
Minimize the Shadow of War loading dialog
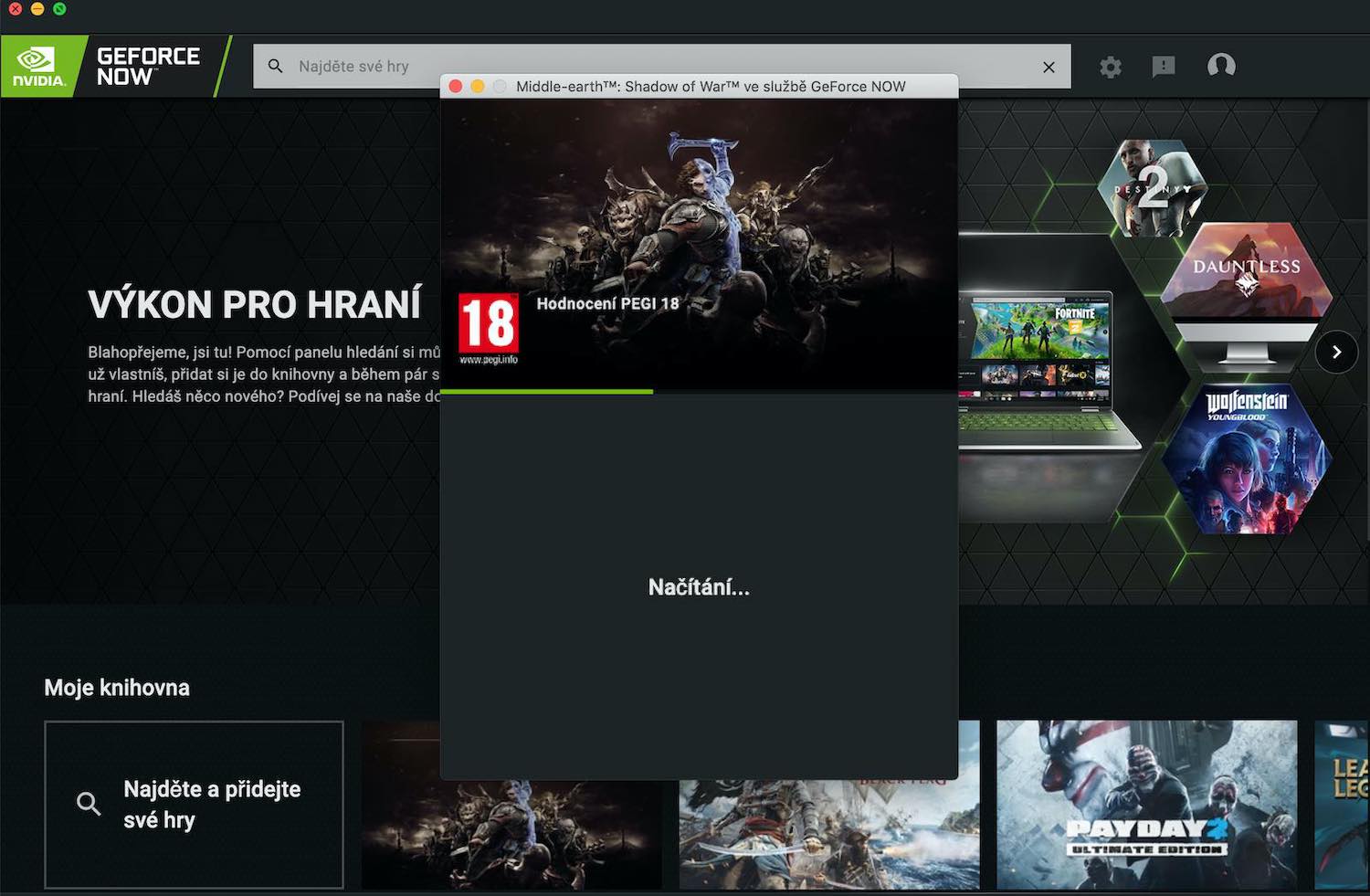[478, 87]
